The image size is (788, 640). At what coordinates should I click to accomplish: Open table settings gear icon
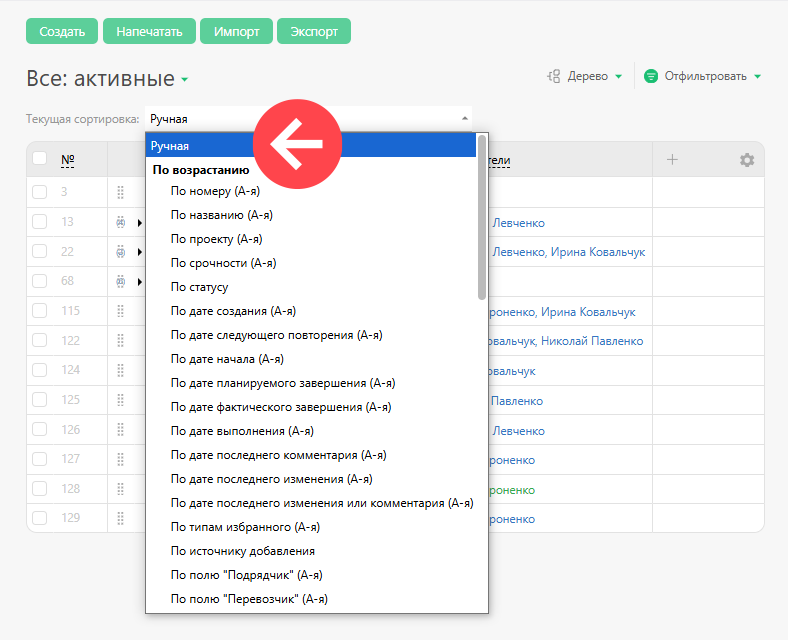pyautogui.click(x=747, y=160)
